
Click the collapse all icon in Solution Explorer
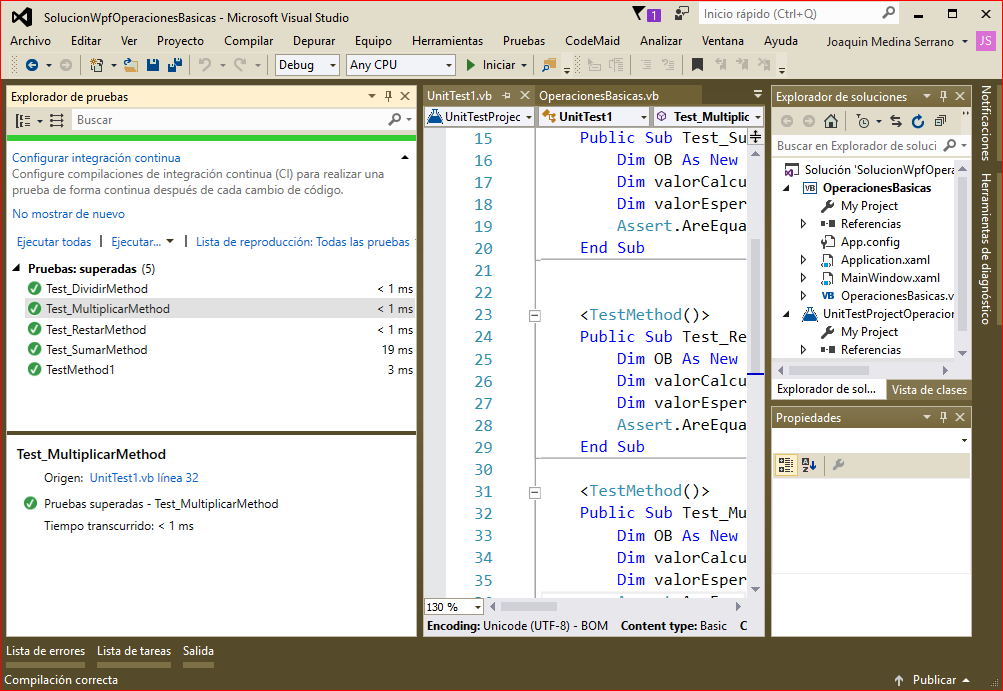tap(940, 121)
